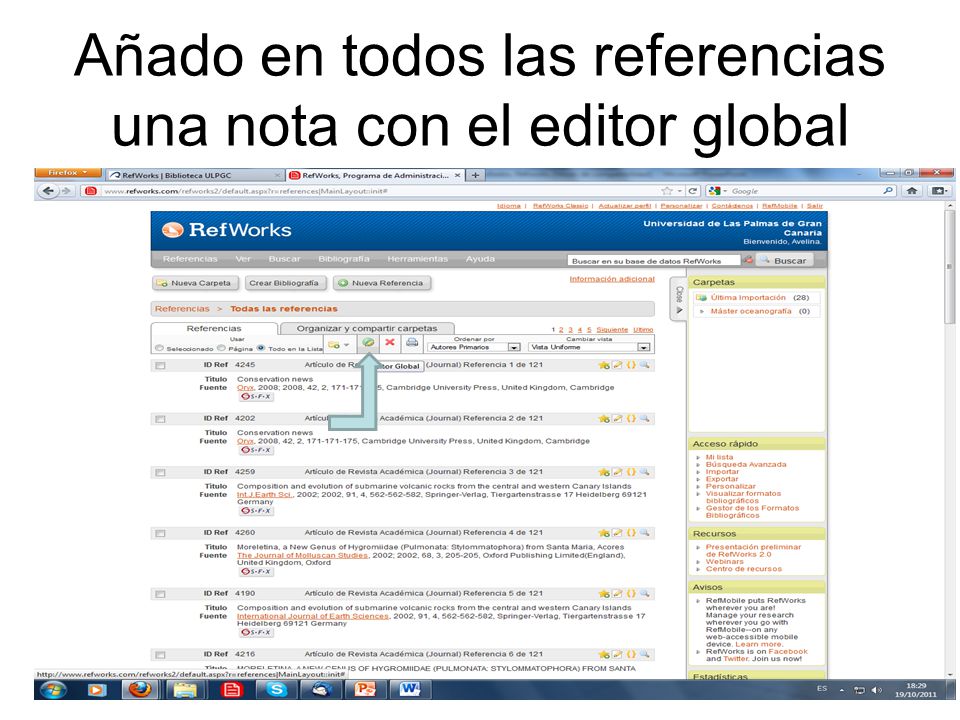Edit reference 4259 using its pencil icon
This screenshot has width=960, height=720.
point(617,472)
